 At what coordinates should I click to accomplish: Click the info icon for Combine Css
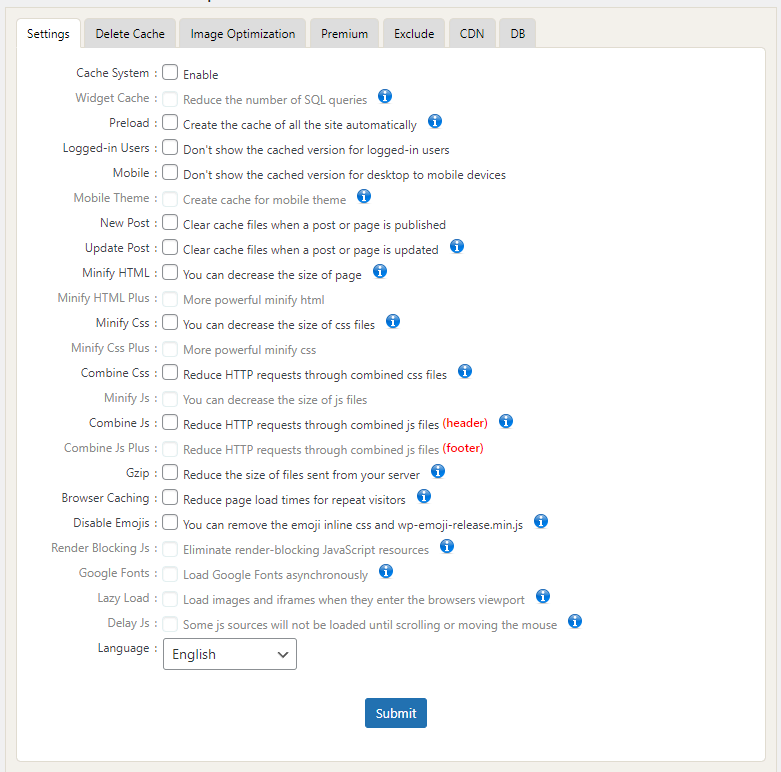pos(465,372)
